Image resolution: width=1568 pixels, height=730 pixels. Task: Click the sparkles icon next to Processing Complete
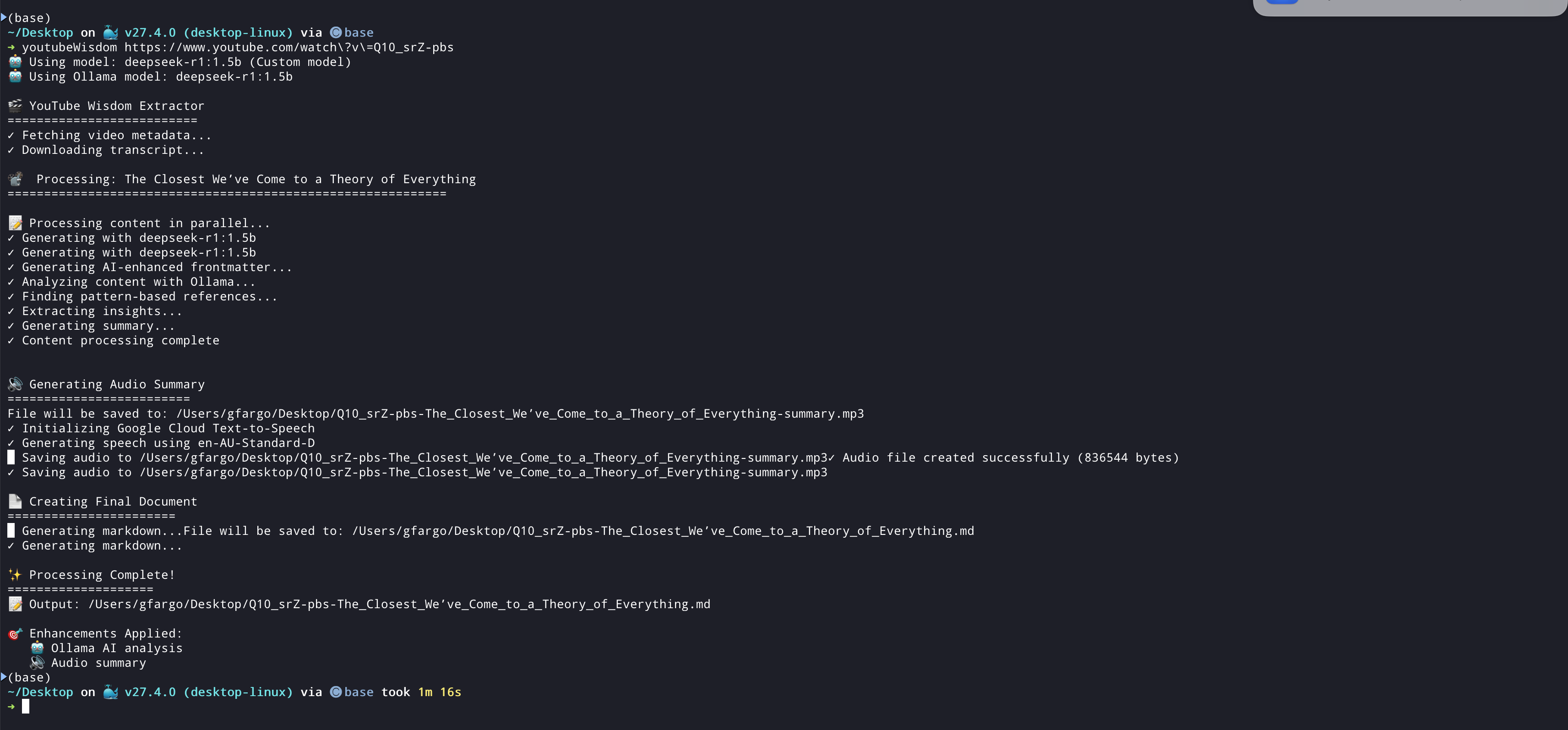(x=15, y=574)
